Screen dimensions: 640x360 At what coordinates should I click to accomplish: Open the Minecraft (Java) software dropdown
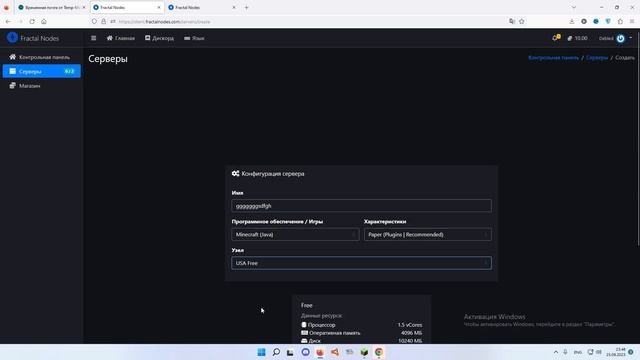coord(295,234)
